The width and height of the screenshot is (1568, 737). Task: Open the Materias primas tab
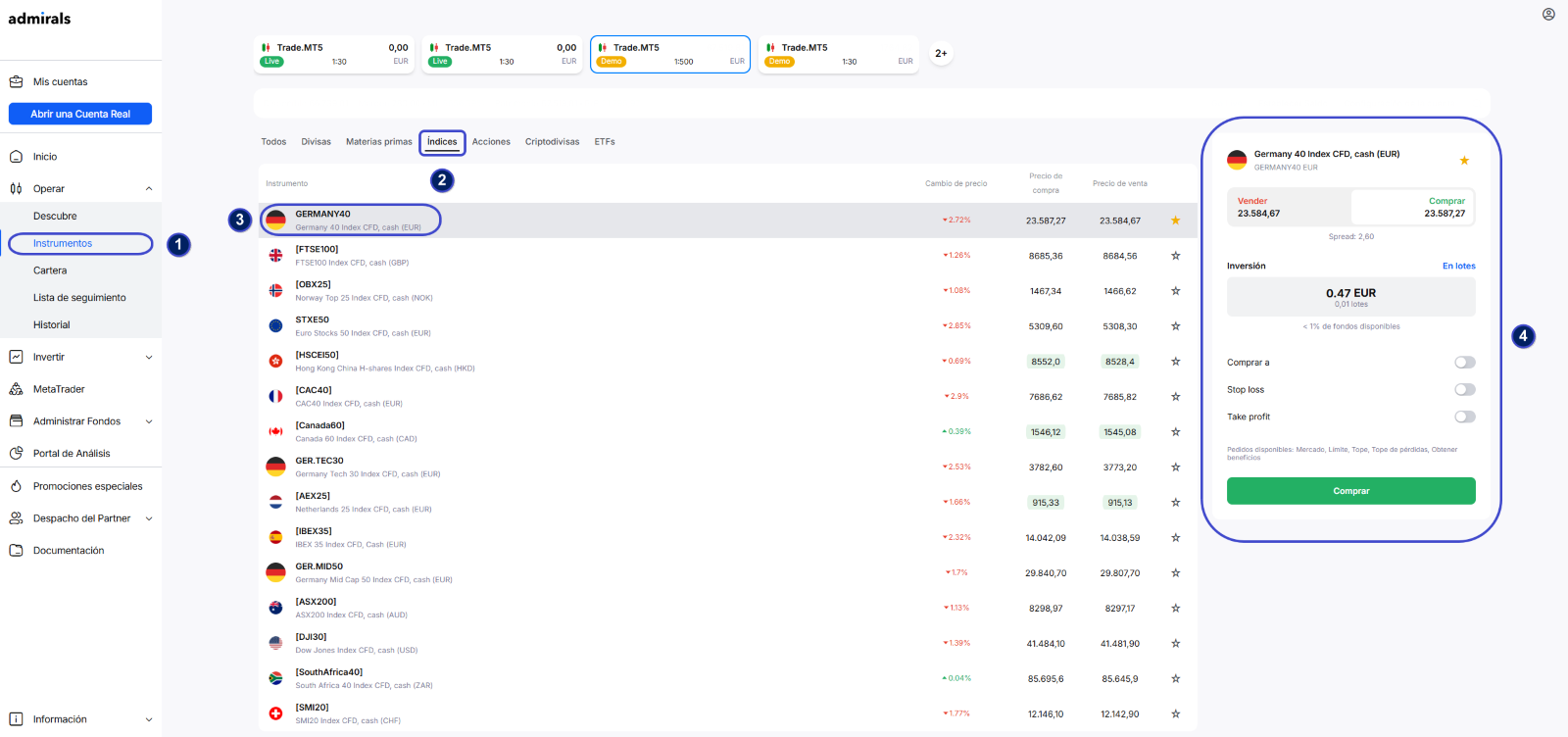click(x=379, y=142)
